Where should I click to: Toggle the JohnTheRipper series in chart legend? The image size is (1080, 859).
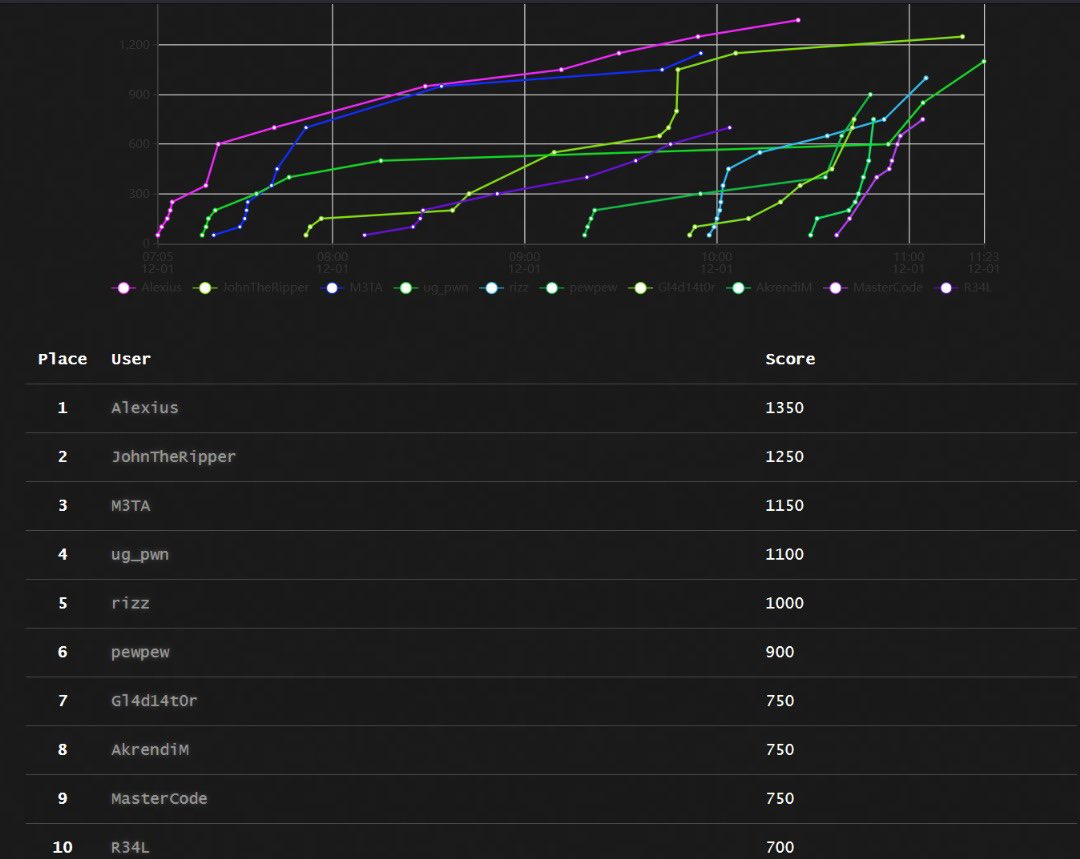click(251, 287)
